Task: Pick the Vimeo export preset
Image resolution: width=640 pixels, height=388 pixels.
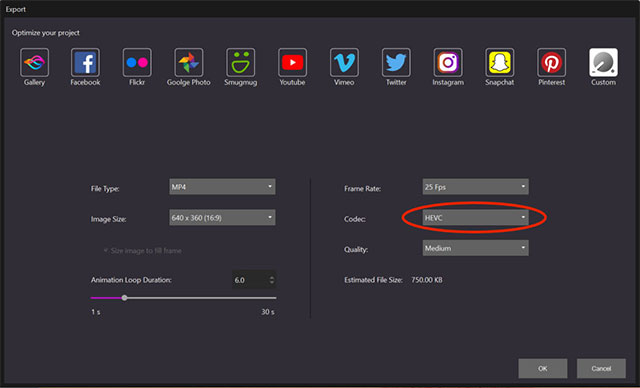Action: 344,62
